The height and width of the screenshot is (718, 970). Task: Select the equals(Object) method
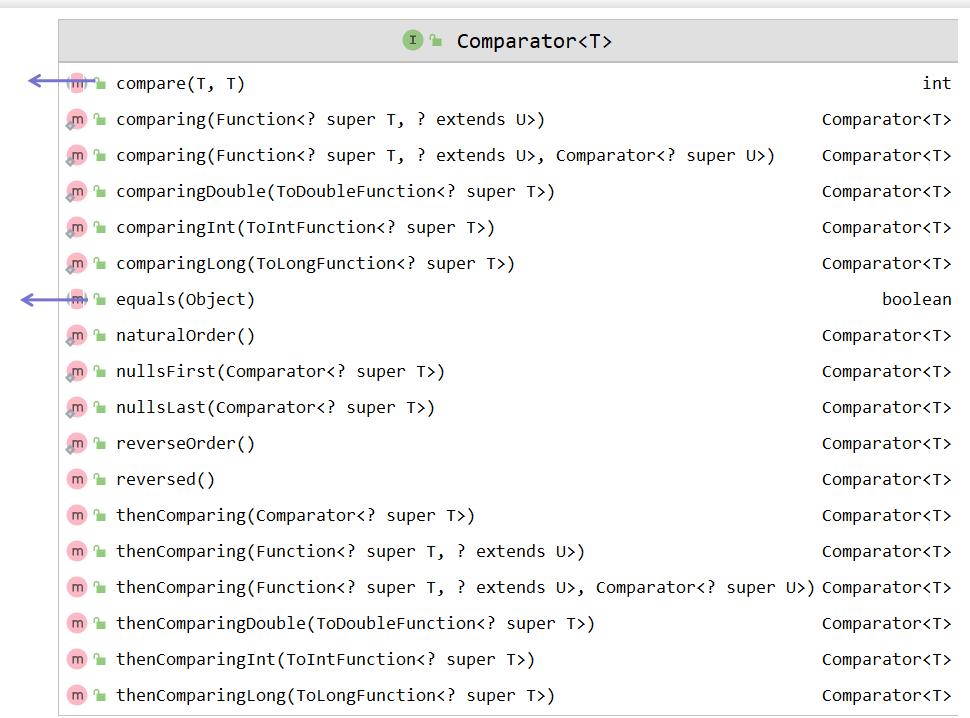186,299
